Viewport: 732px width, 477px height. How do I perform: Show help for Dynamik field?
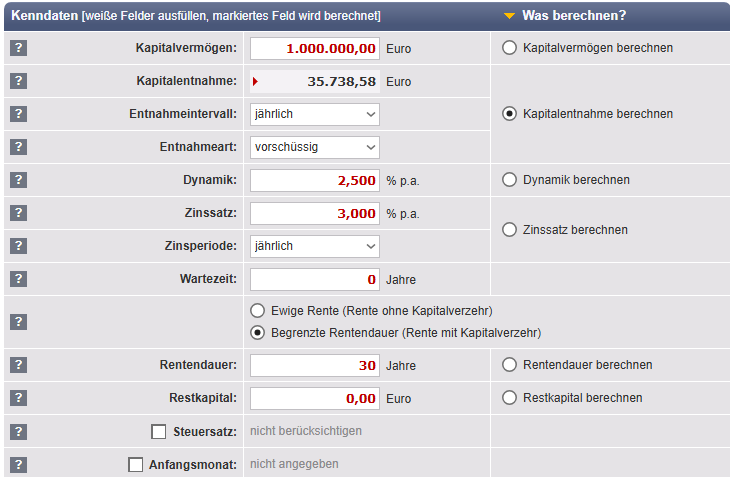18,180
